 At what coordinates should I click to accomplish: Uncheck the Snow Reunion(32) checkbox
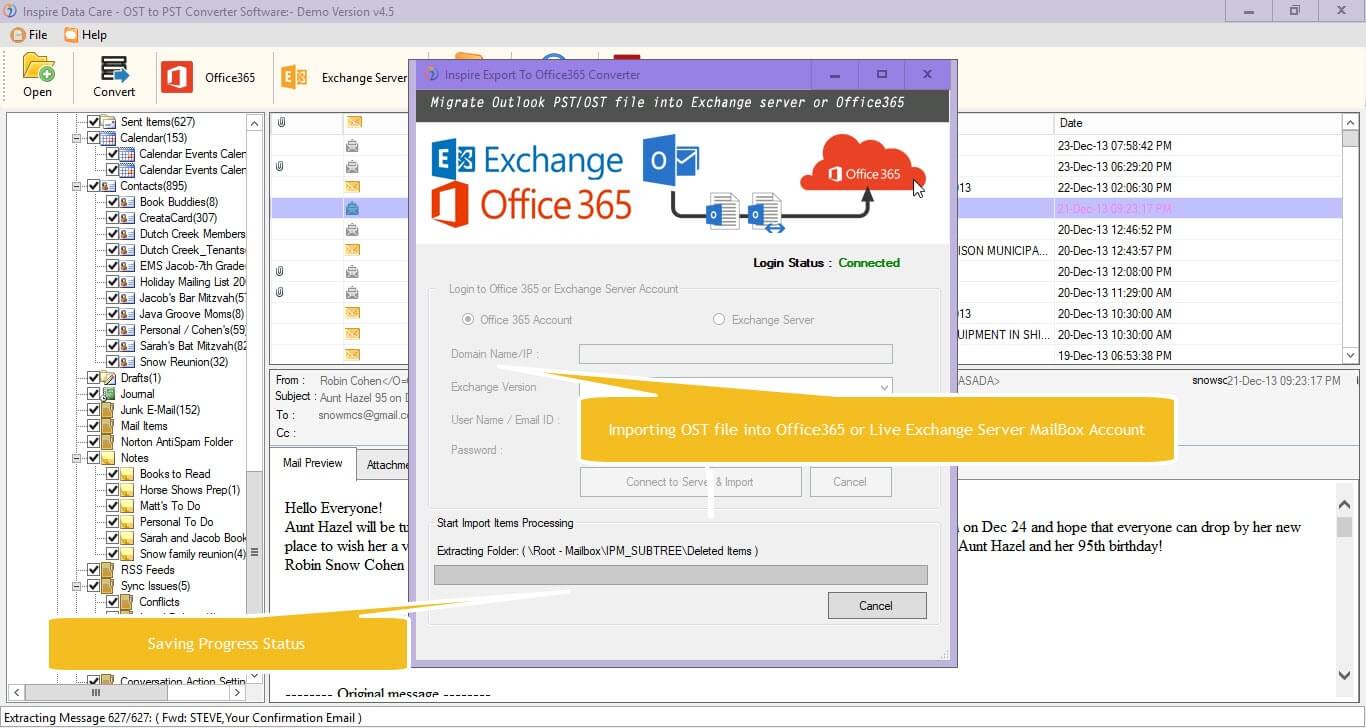click(112, 362)
